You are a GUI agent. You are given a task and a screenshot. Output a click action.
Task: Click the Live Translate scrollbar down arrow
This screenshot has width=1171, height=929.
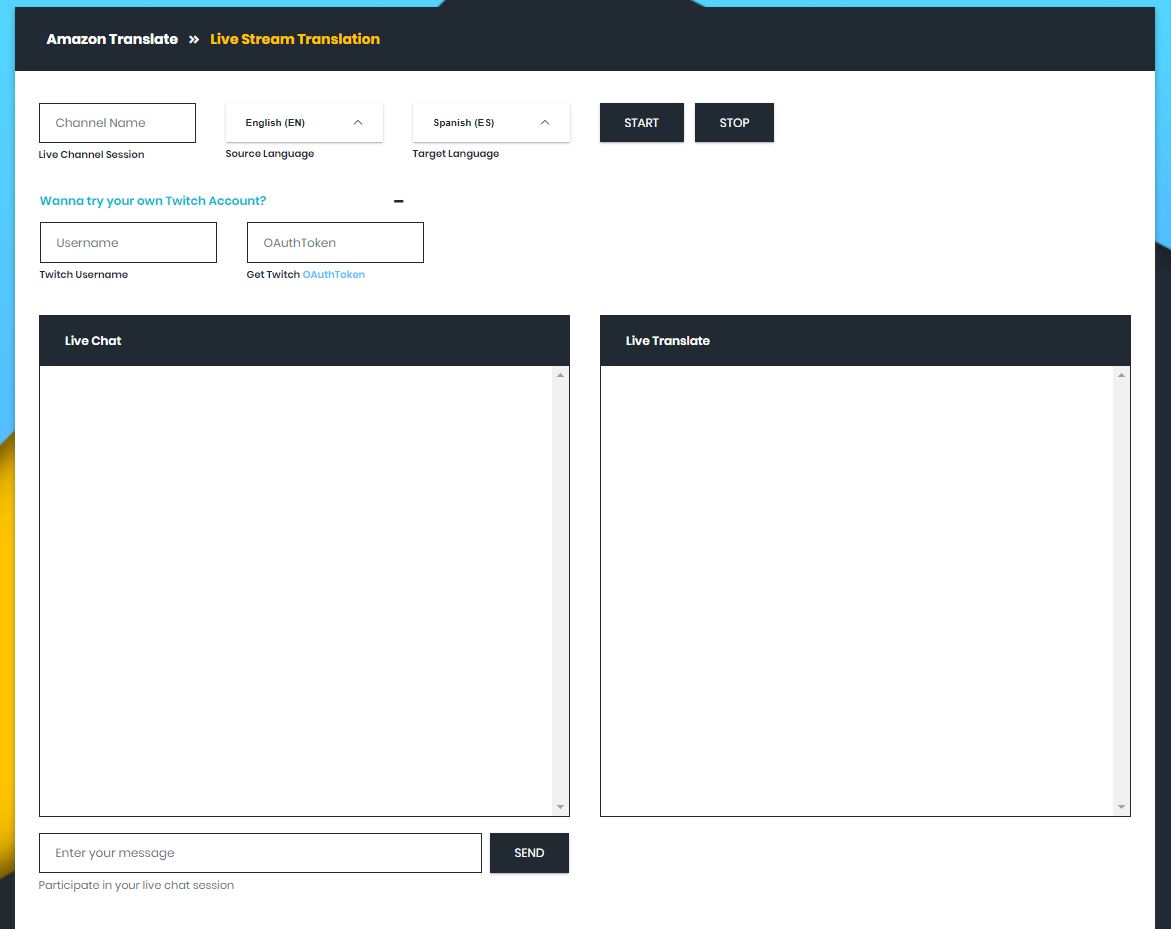click(1122, 806)
